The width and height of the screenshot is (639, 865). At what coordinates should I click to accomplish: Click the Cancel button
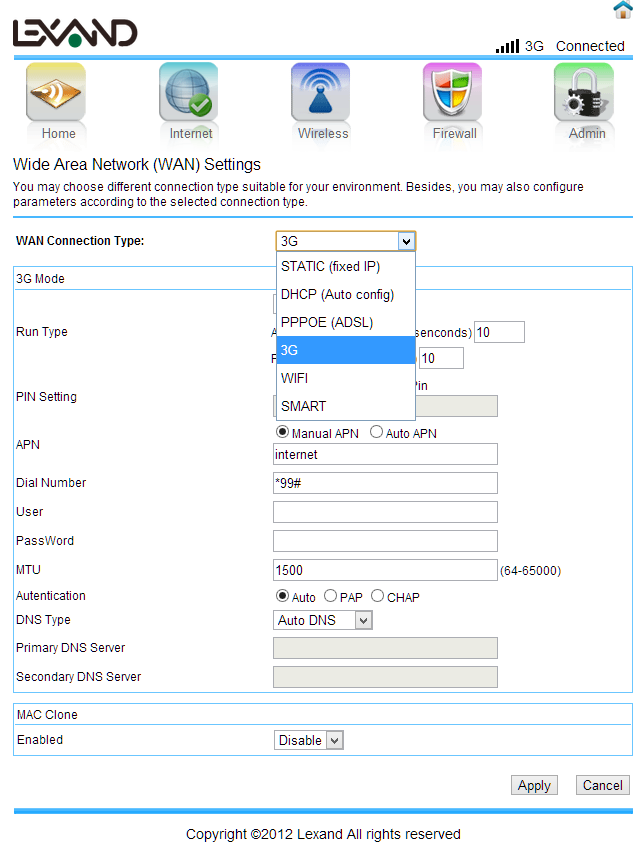click(x=603, y=785)
